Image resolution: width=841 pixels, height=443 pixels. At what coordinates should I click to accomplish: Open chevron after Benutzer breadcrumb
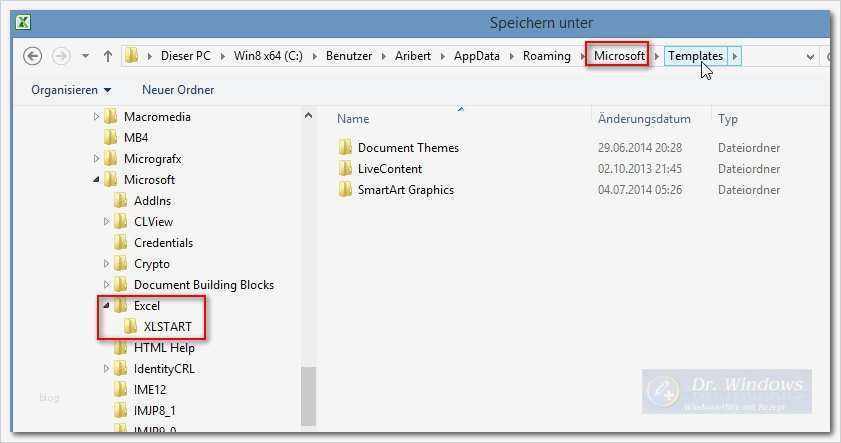pyautogui.click(x=383, y=56)
